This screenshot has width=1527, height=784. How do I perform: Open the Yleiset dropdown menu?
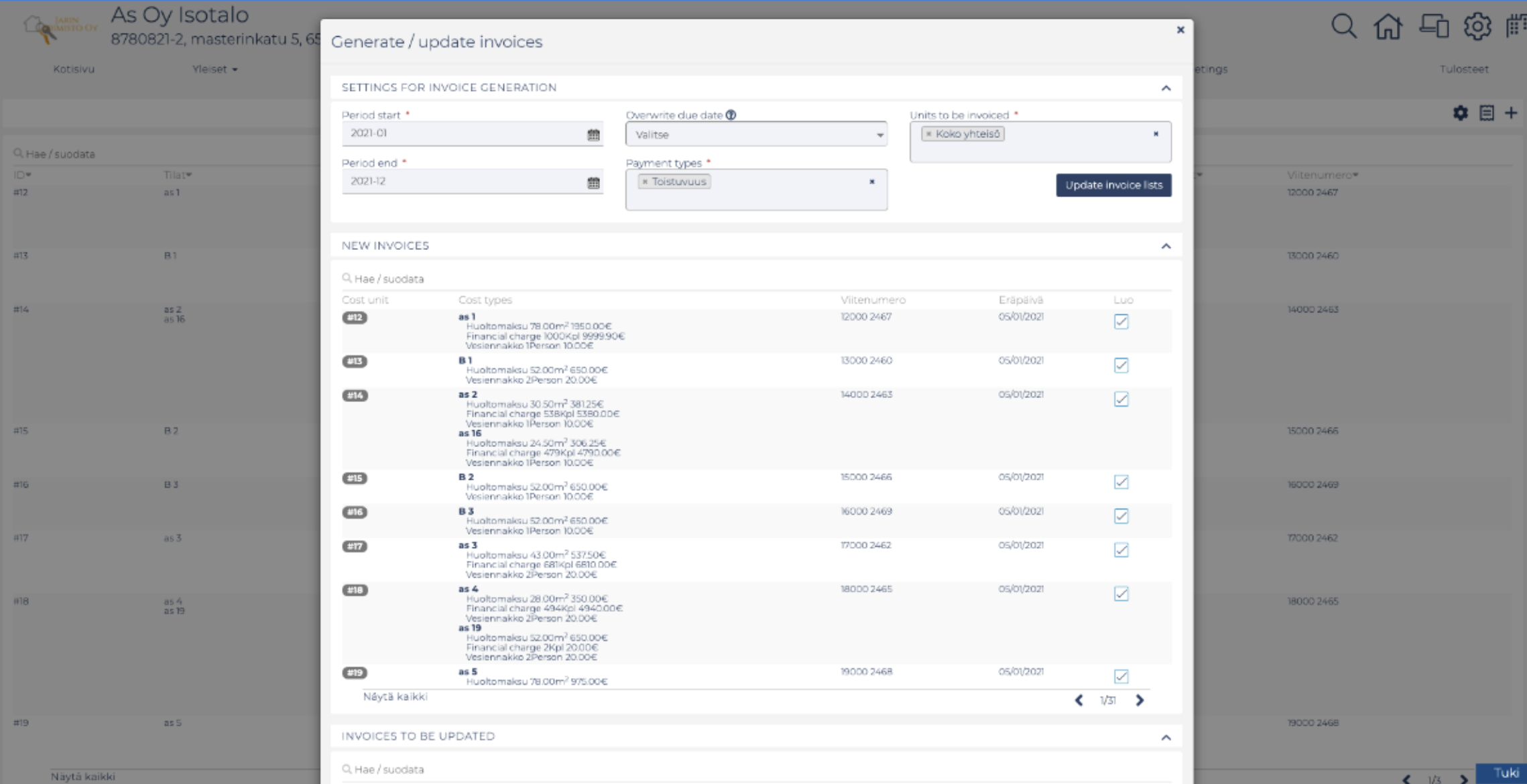(215, 69)
